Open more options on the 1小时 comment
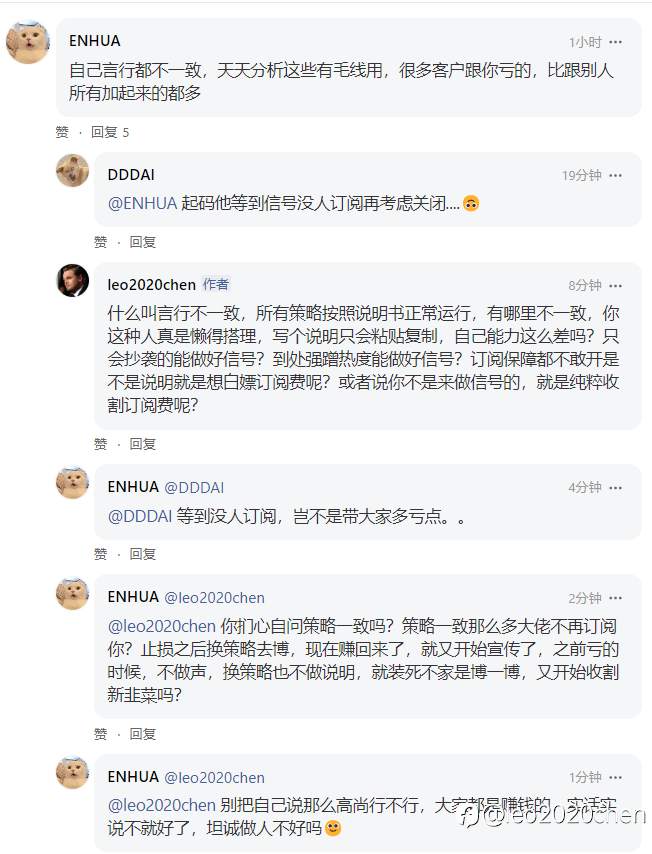 point(616,42)
